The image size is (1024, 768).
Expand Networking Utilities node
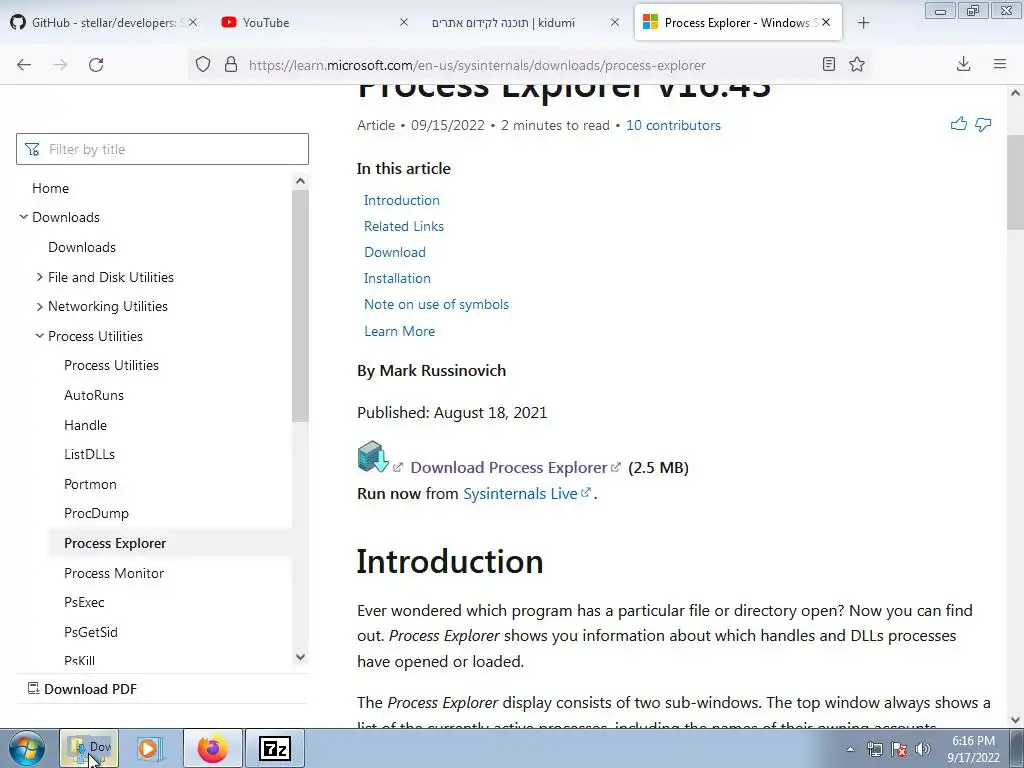point(39,306)
